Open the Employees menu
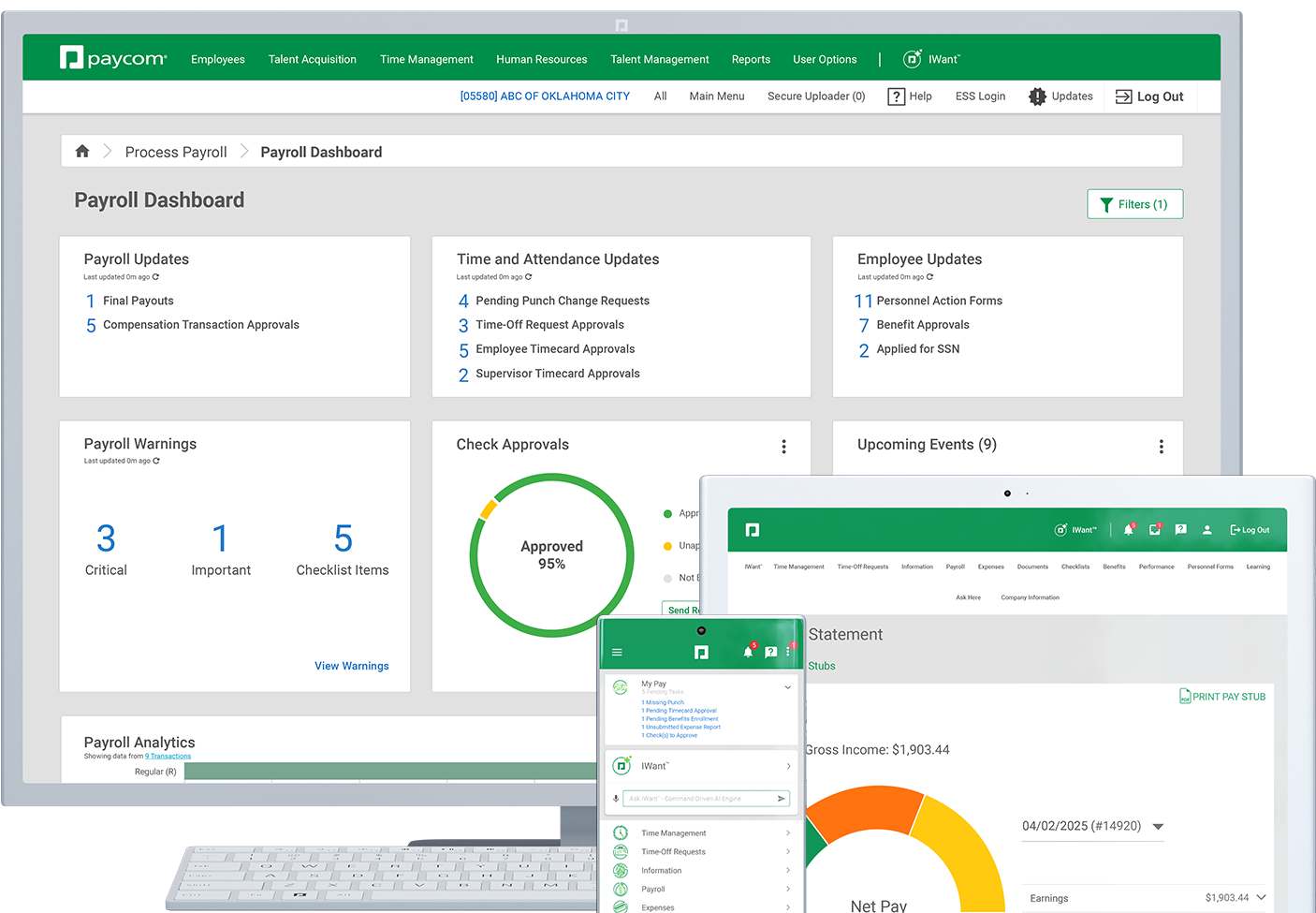Screen dimensions: 1316x913 (217, 59)
